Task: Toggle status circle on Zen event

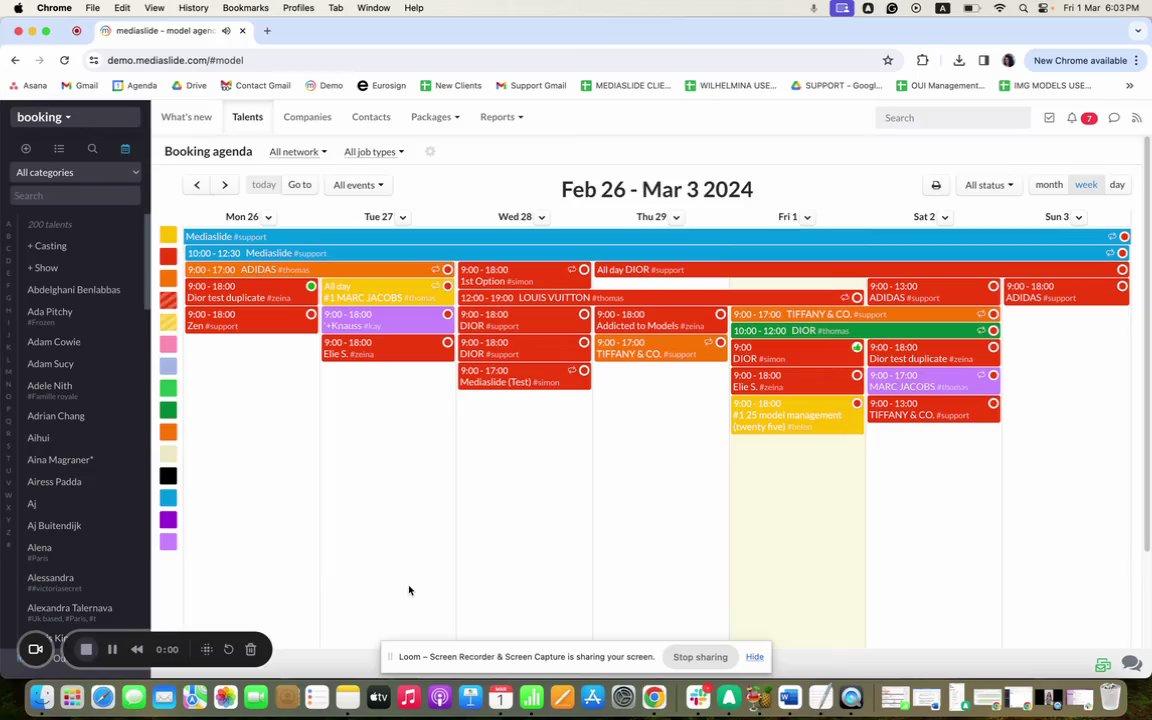Action: (x=311, y=314)
